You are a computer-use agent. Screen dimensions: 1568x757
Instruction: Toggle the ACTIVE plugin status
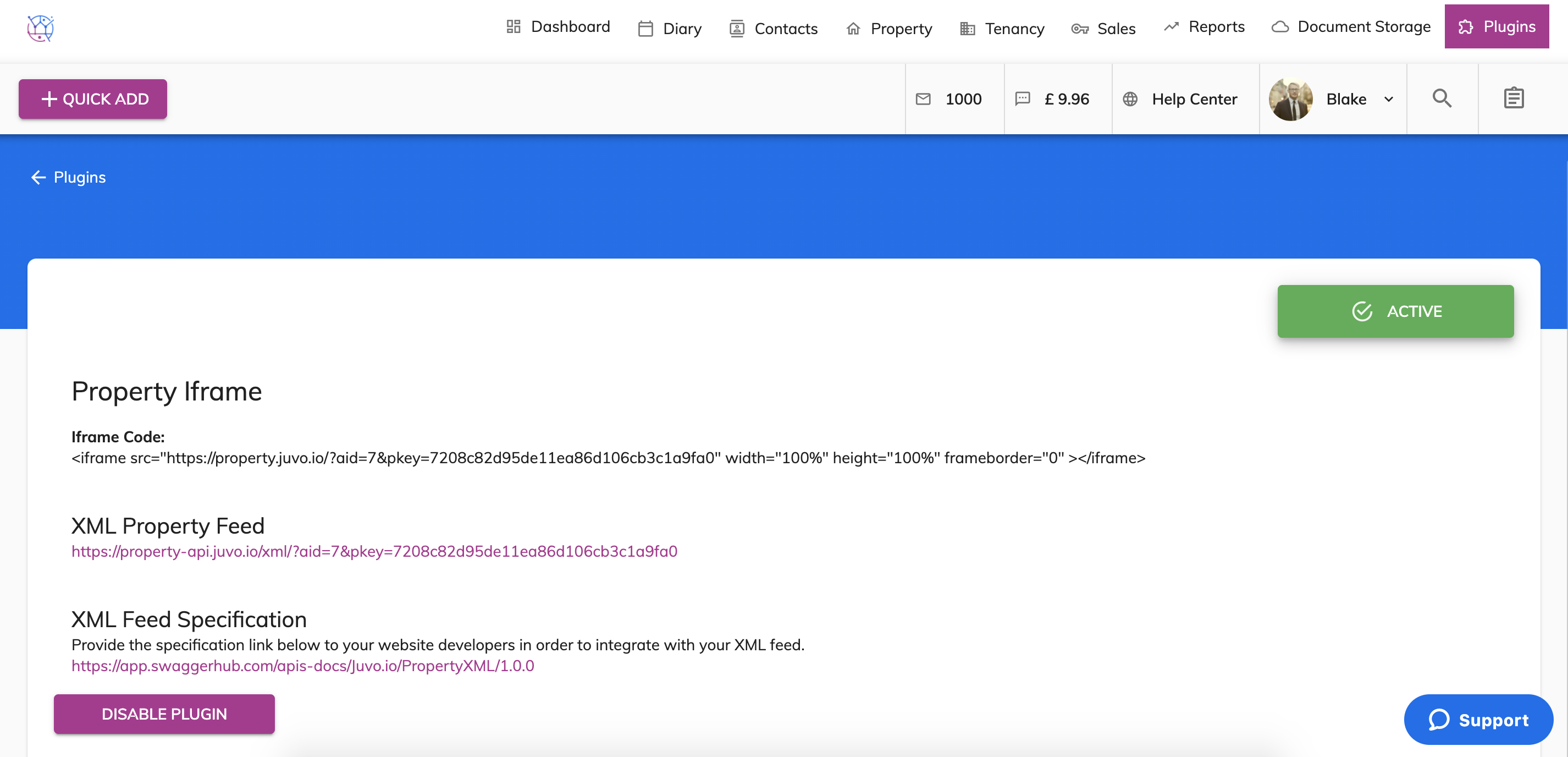tap(1396, 311)
